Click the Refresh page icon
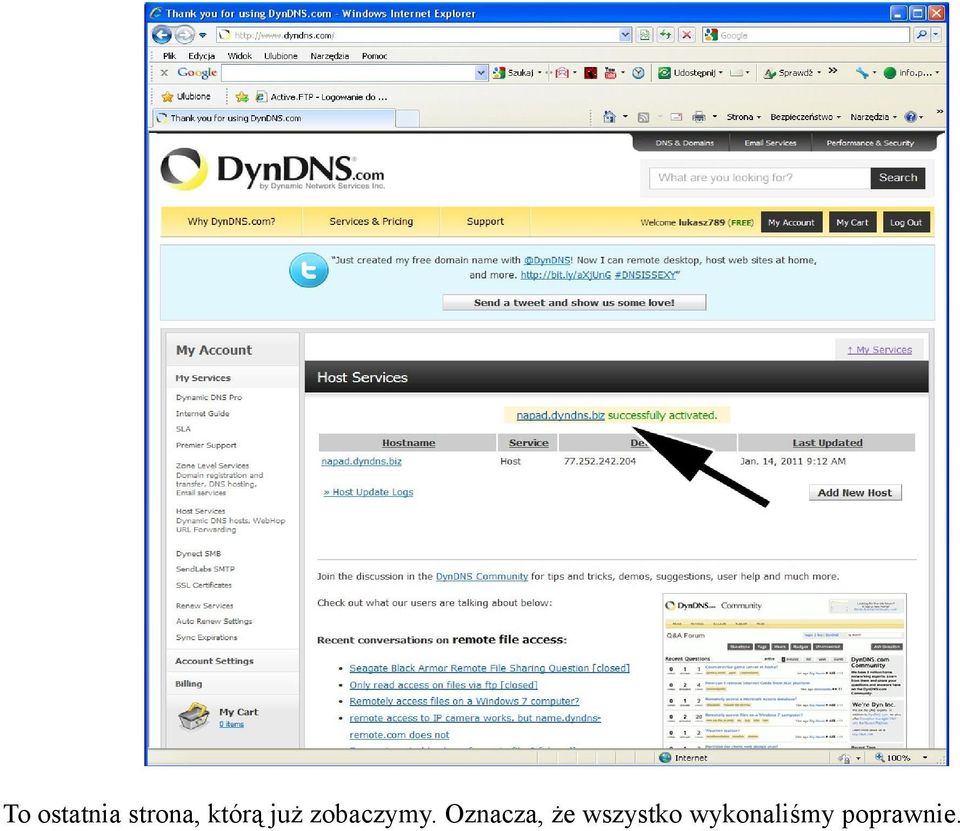 pos(666,35)
